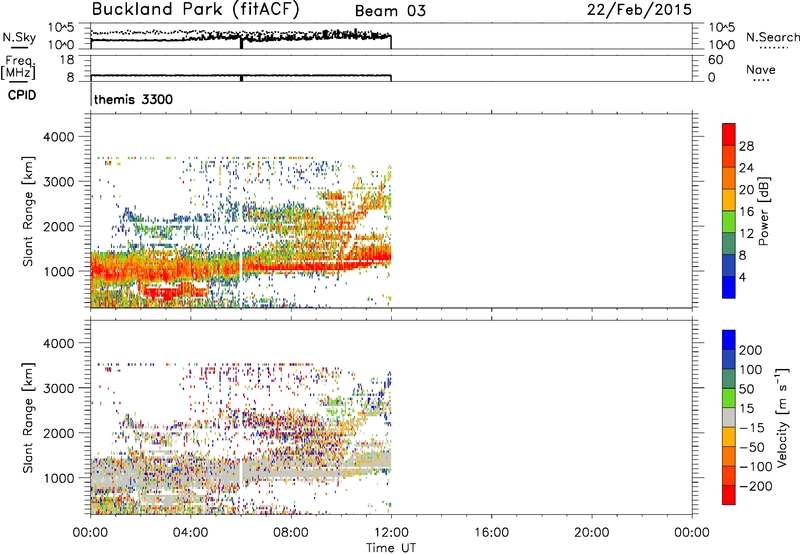
Task: Click the frequency trace plot
Action: point(241,77)
